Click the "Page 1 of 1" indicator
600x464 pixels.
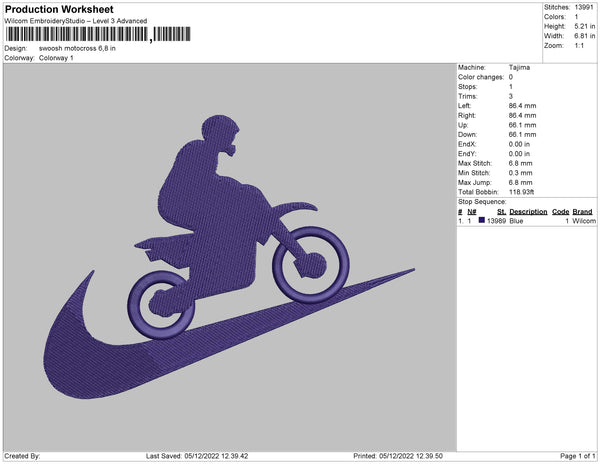click(578, 456)
